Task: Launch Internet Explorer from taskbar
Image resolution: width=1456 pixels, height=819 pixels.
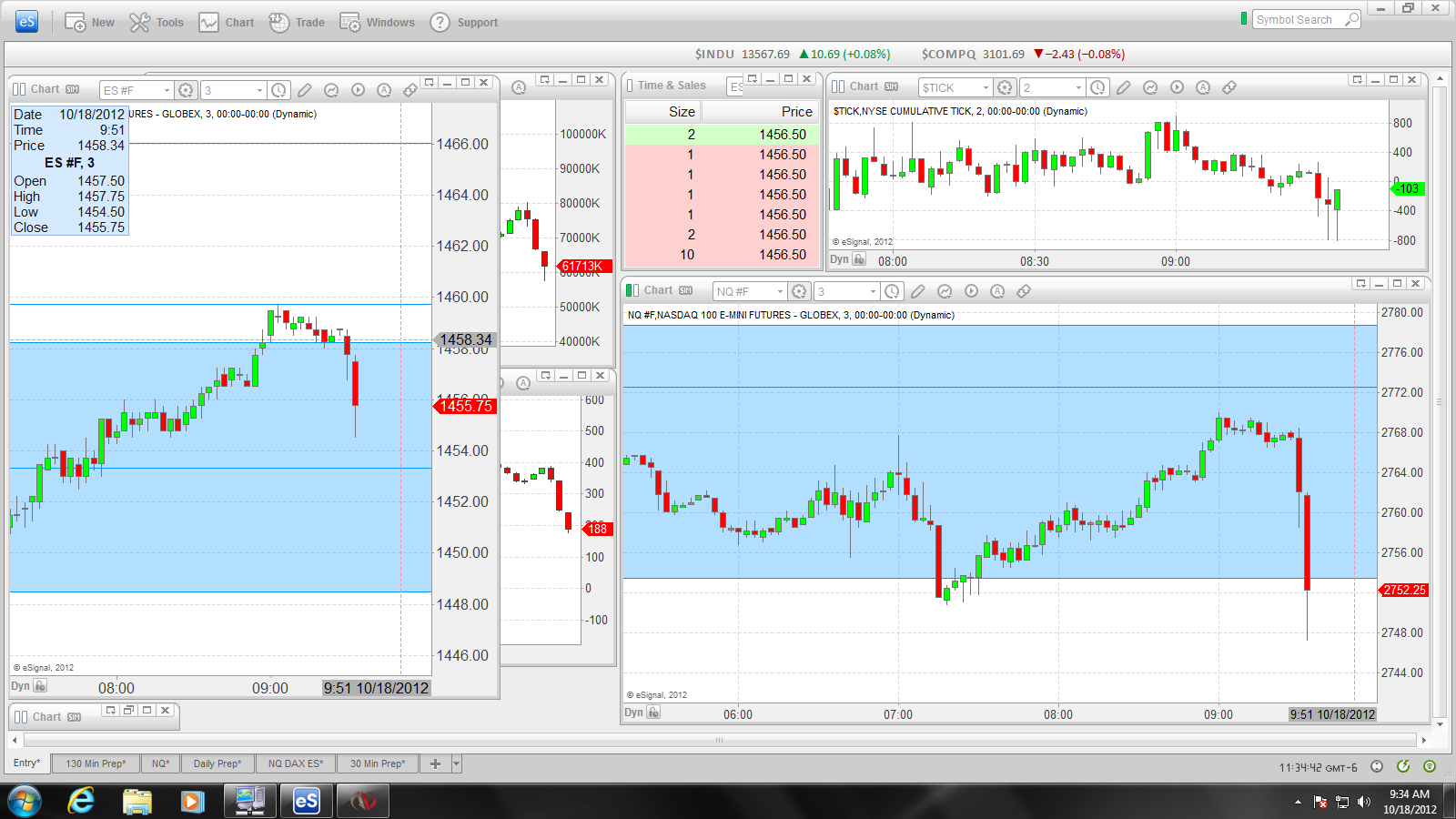Action: coord(81,802)
